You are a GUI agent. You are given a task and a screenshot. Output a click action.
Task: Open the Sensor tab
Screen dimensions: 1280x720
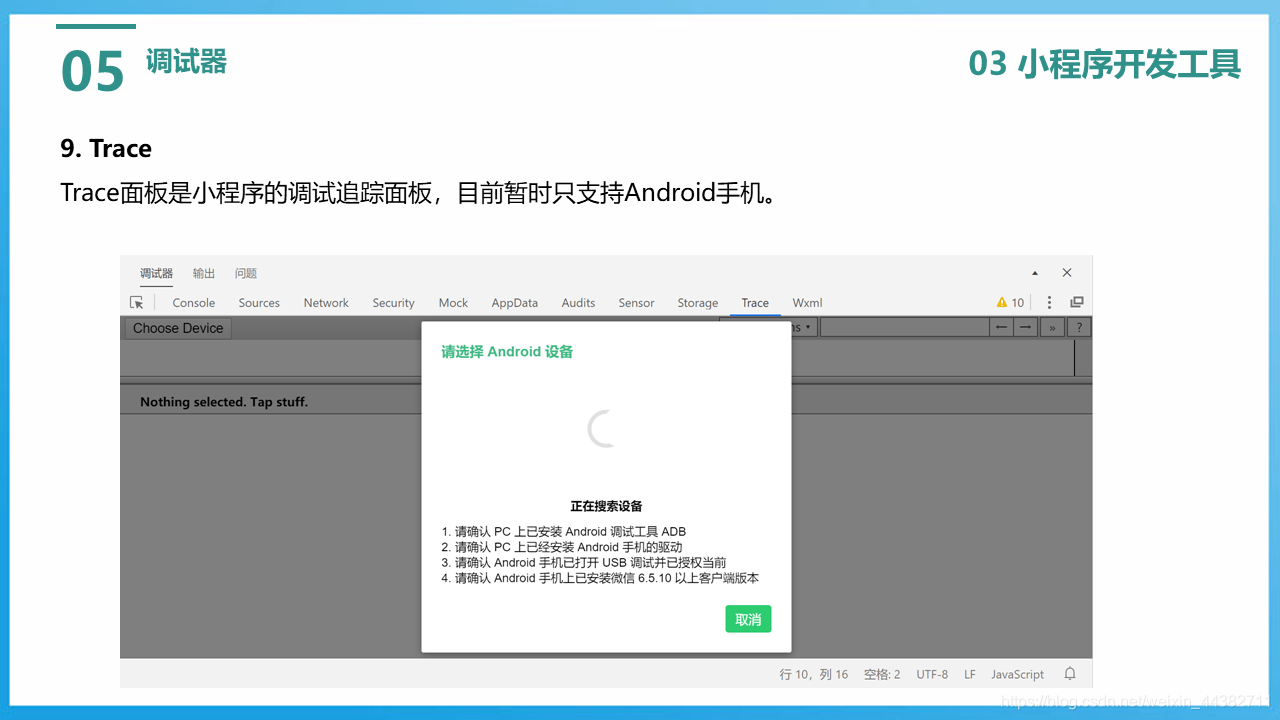click(x=636, y=303)
